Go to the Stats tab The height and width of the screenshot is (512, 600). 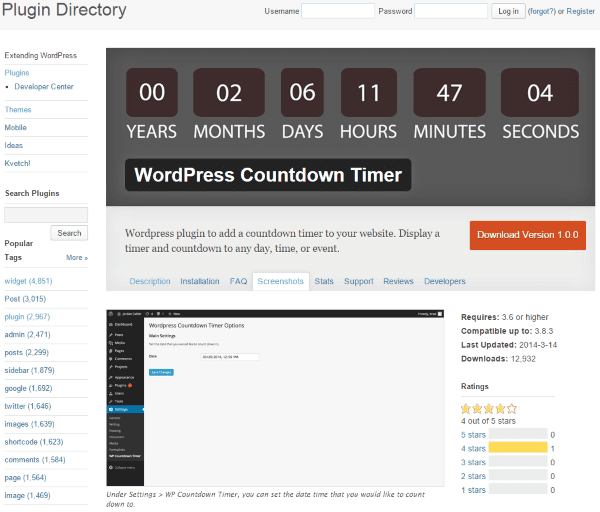(x=324, y=282)
